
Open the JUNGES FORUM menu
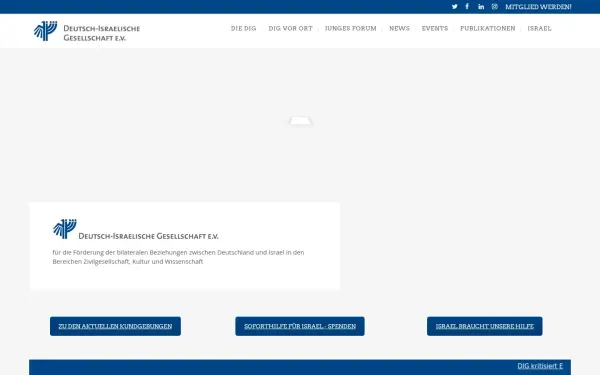point(351,28)
